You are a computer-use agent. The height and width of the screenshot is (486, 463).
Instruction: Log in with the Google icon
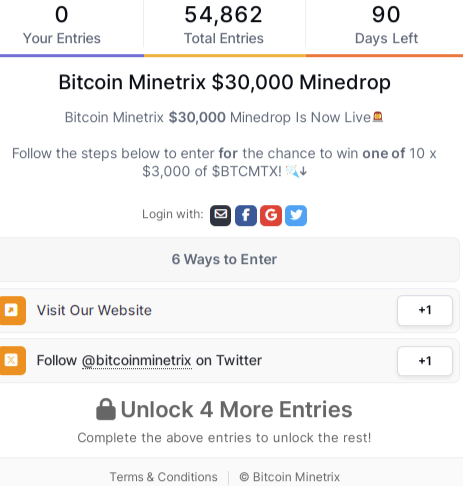tap(271, 215)
